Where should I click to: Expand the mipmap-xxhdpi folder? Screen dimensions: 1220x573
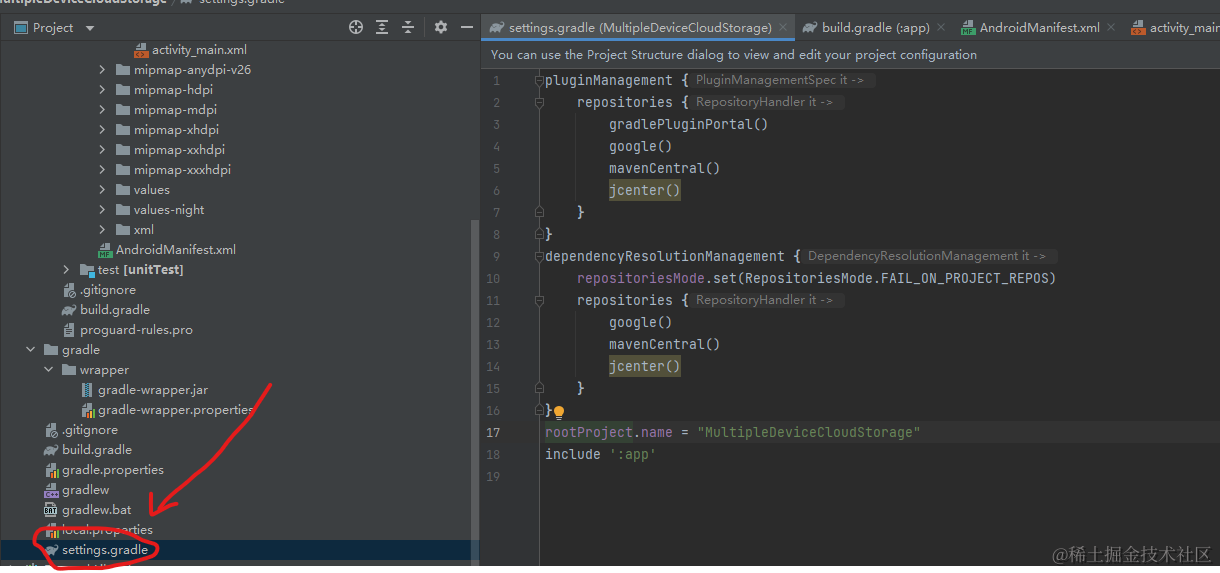(102, 150)
